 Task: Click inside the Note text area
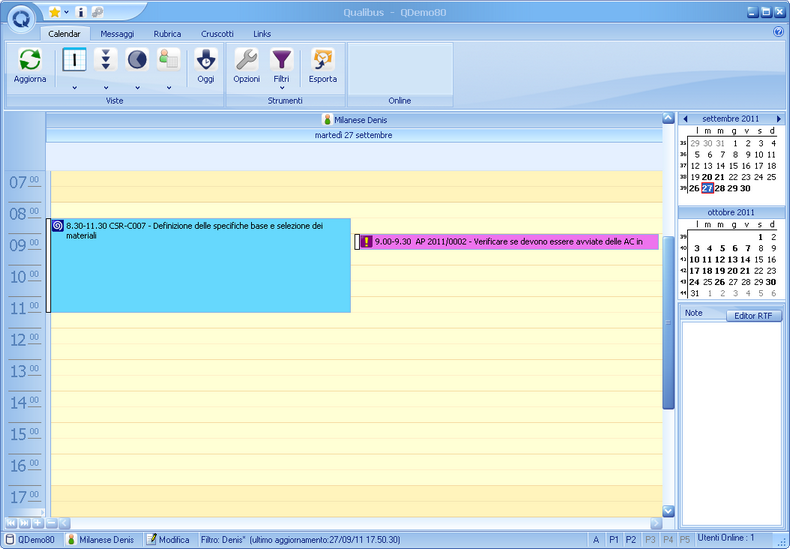731,423
